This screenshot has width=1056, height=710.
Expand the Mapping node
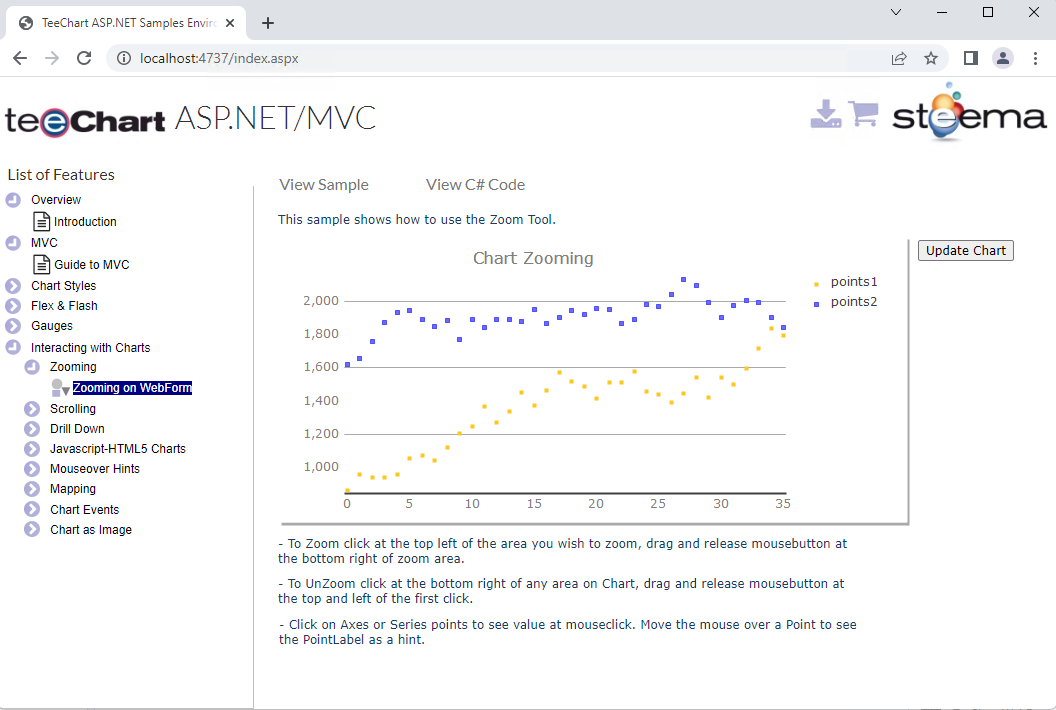pyautogui.click(x=32, y=489)
